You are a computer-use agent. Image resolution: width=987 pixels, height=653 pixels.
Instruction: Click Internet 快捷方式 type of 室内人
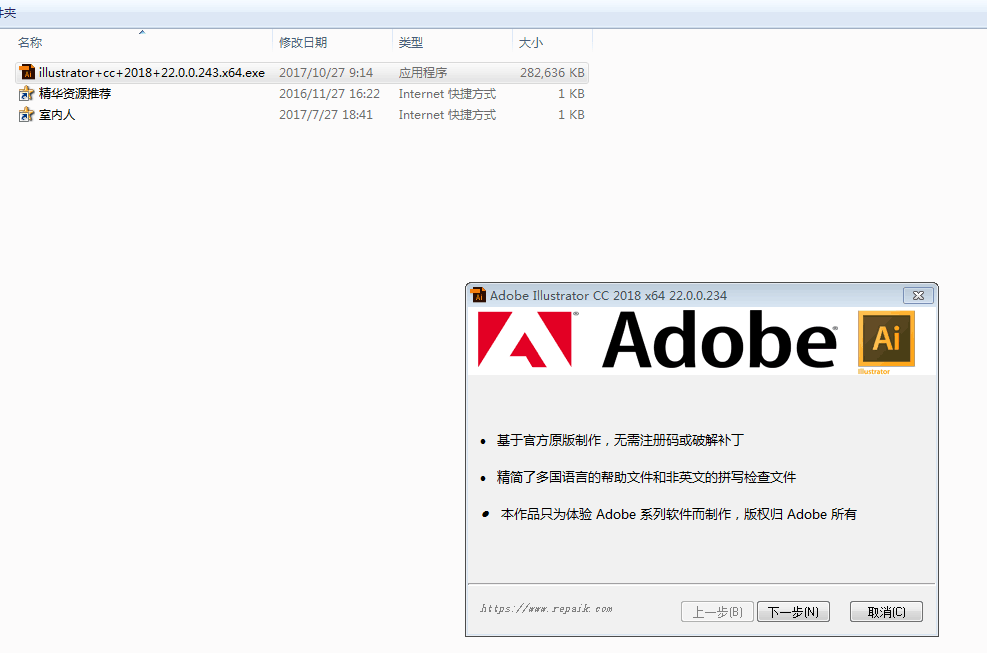coord(447,115)
